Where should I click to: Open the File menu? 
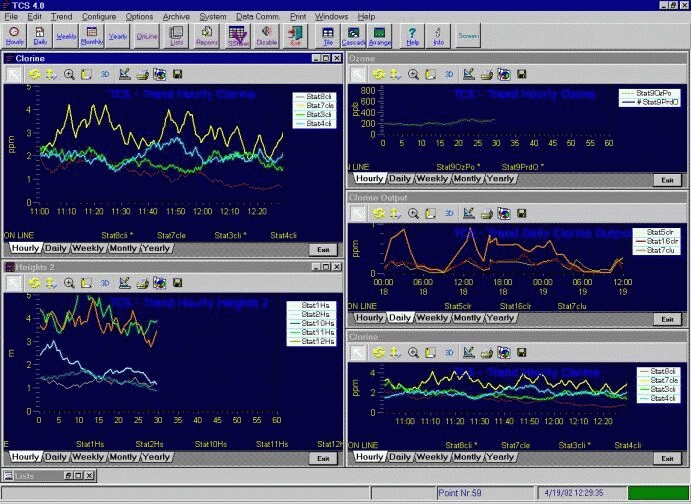point(11,16)
